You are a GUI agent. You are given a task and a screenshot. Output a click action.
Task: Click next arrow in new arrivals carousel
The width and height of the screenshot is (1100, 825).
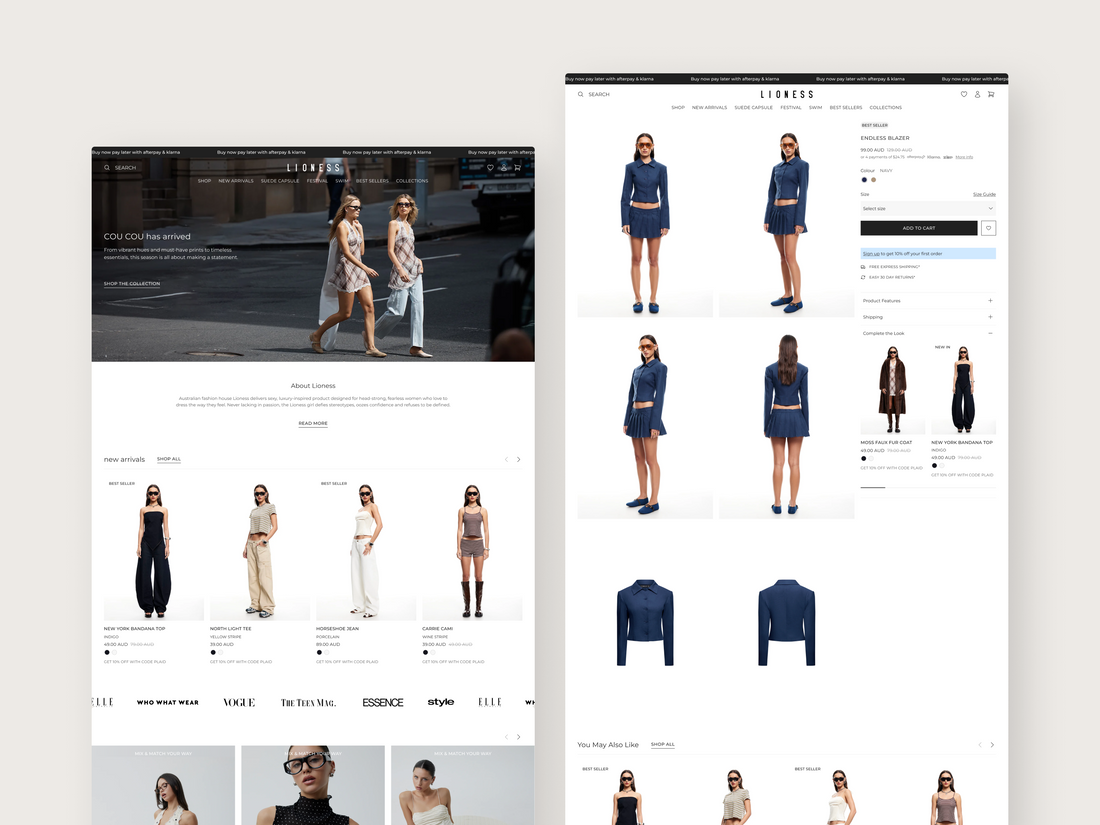coord(518,460)
